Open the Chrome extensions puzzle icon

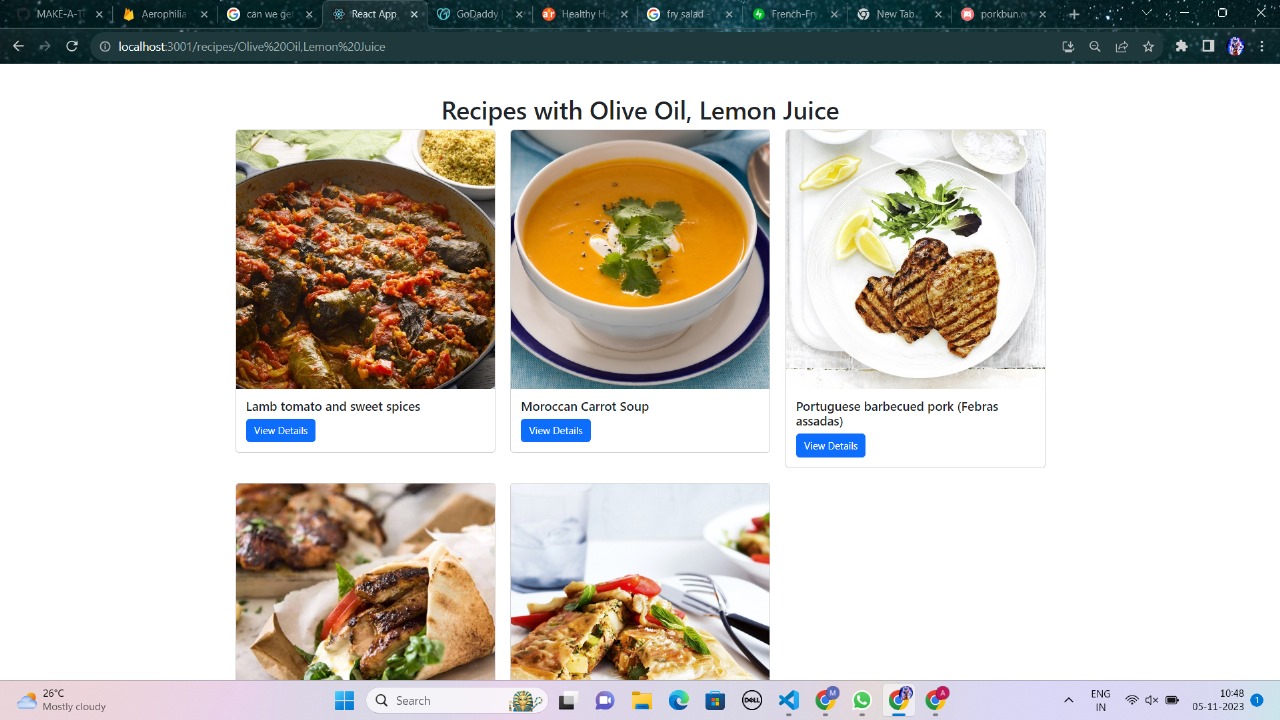click(1182, 47)
